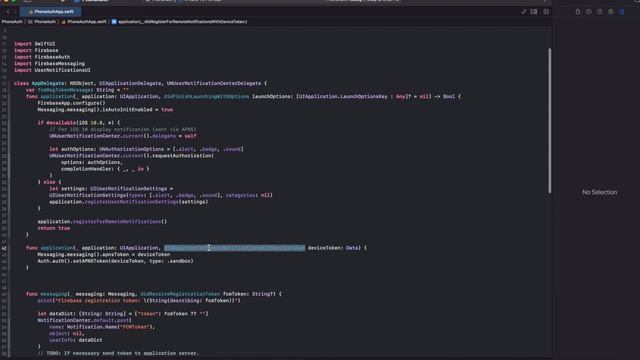Screen dimensions: 640x360
Task: Open the PhoneAuth folder breadcrumb
Action: [42, 22]
